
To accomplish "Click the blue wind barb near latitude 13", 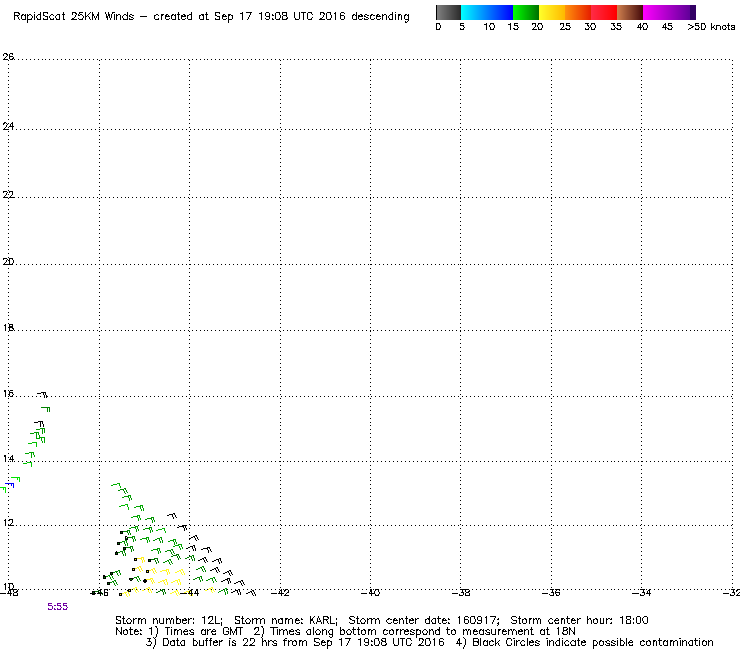I will point(10,485).
